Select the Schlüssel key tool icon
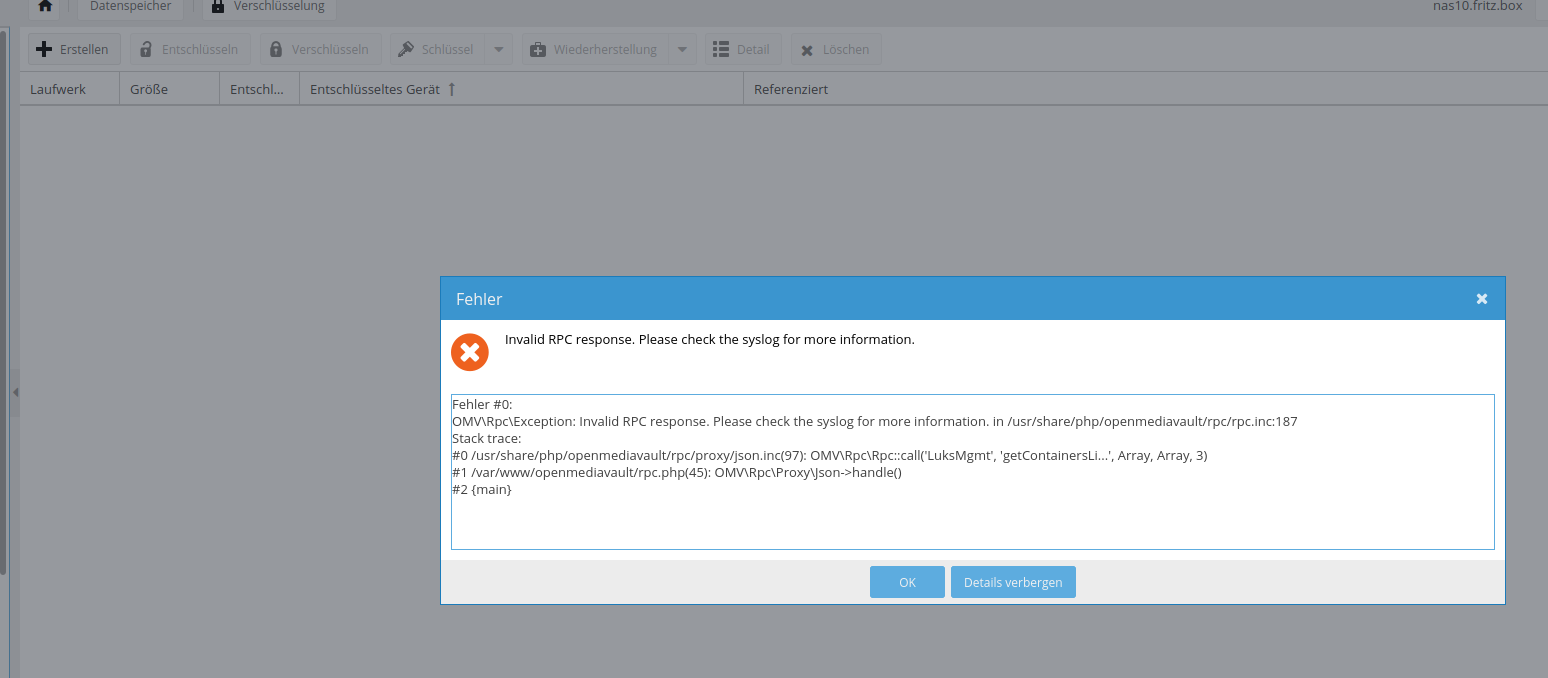This screenshot has height=678, width=1548. pyautogui.click(x=408, y=48)
